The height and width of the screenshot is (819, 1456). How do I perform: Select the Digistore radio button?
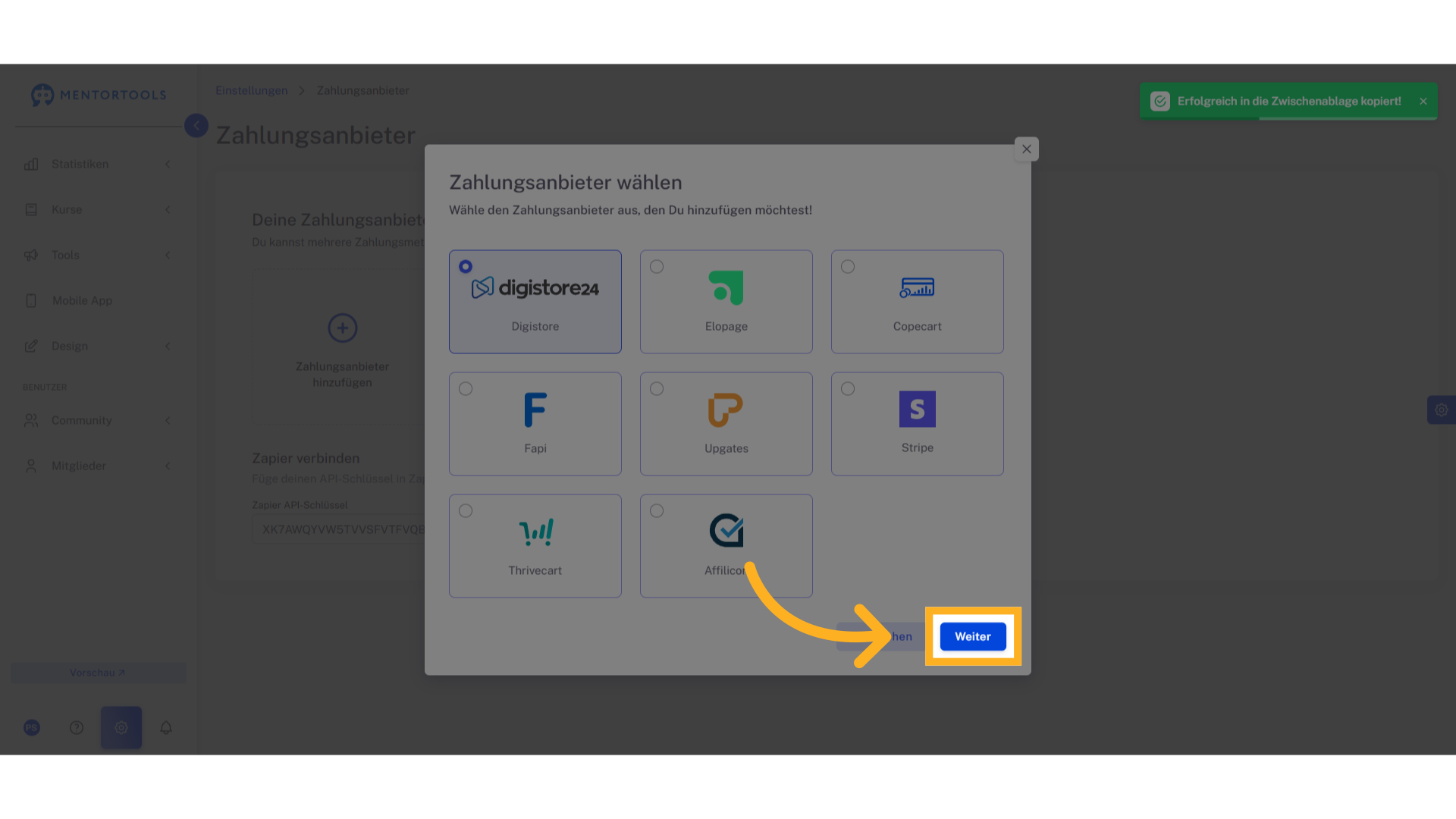(x=466, y=267)
